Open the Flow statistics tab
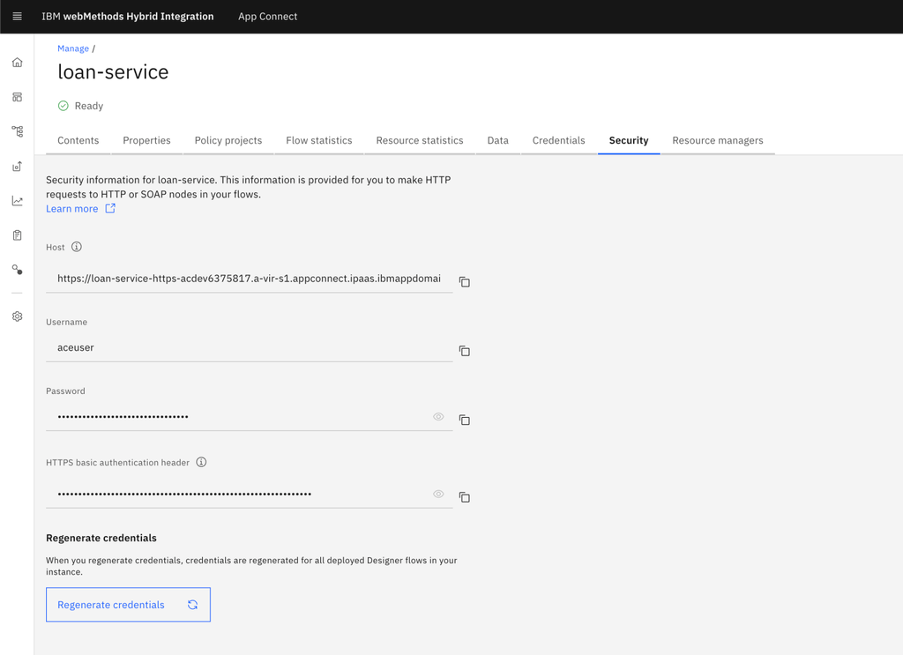 pyautogui.click(x=318, y=141)
